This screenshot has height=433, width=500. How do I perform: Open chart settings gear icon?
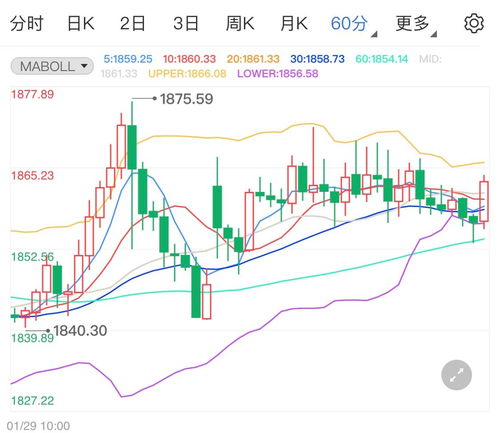tap(474, 24)
